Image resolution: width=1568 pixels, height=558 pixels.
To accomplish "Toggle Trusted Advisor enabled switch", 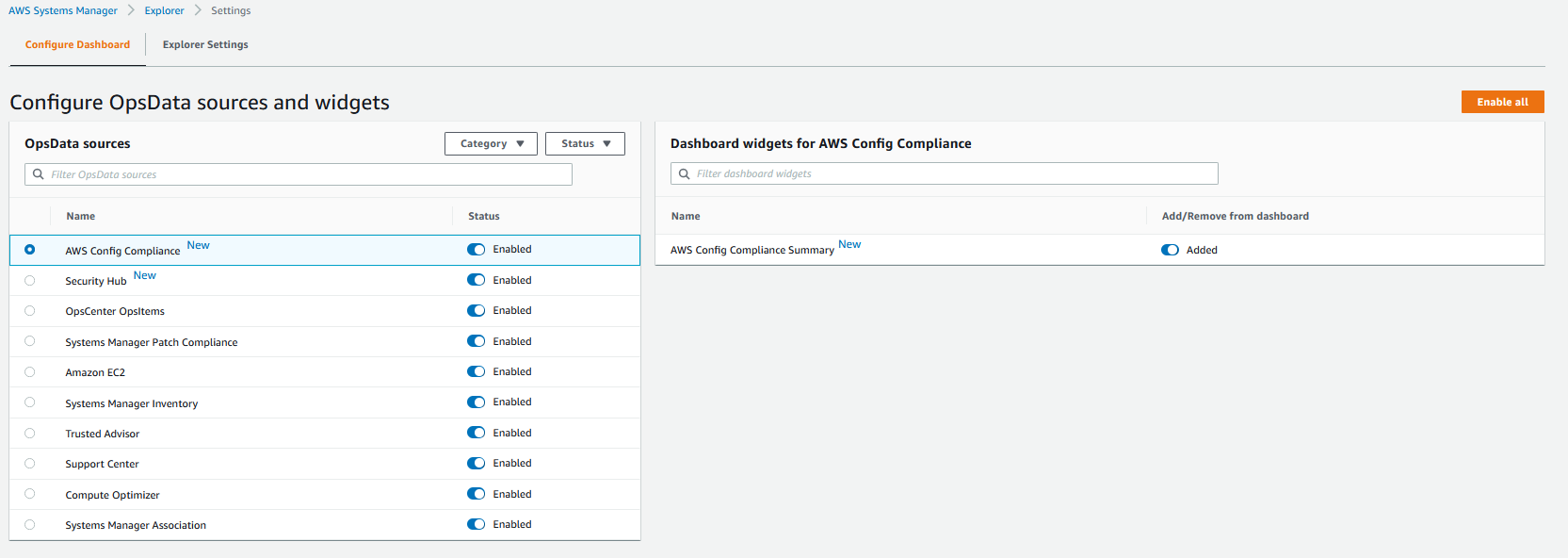I will (x=477, y=433).
